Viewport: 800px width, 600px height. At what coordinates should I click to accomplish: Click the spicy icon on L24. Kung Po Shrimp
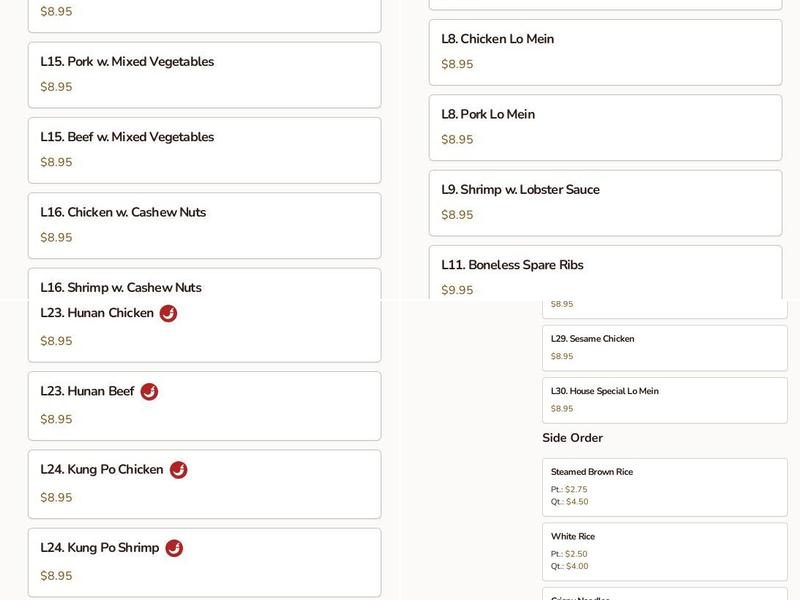coord(173,548)
